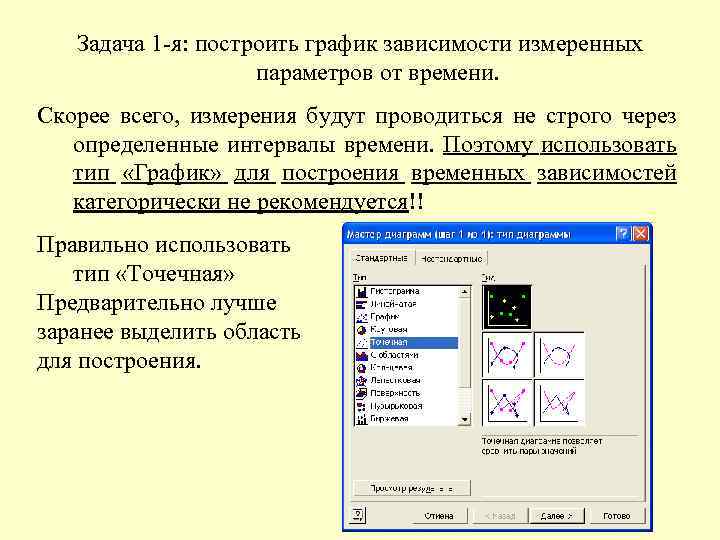Choose the black markers-only scatter subtype
Image resolution: width=720 pixels, height=540 pixels.
pos(507,307)
